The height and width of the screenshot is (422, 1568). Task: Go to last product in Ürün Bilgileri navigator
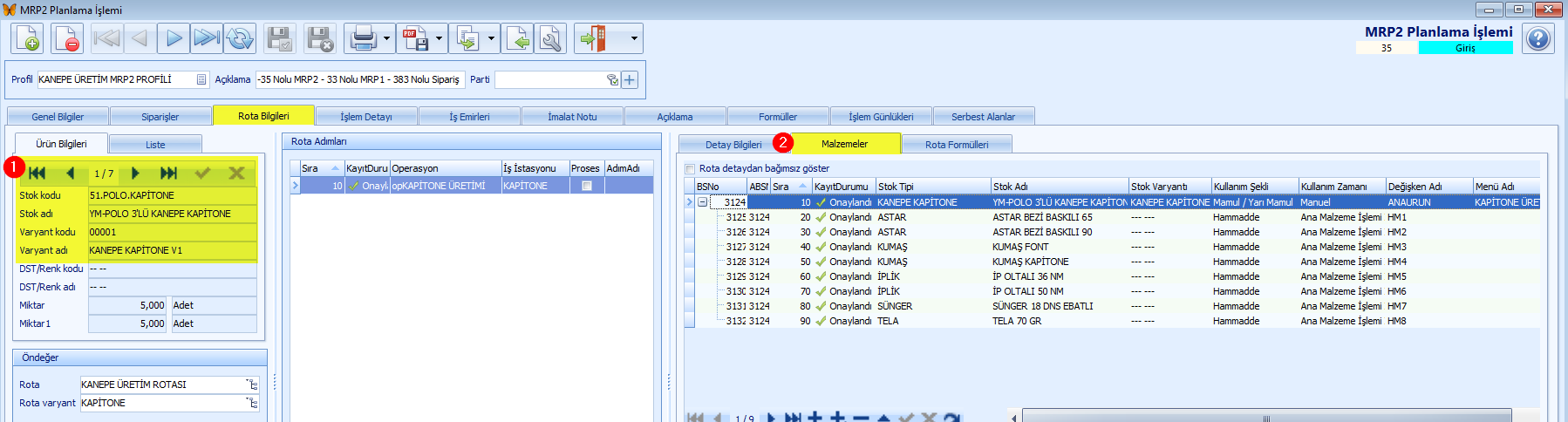point(169,173)
